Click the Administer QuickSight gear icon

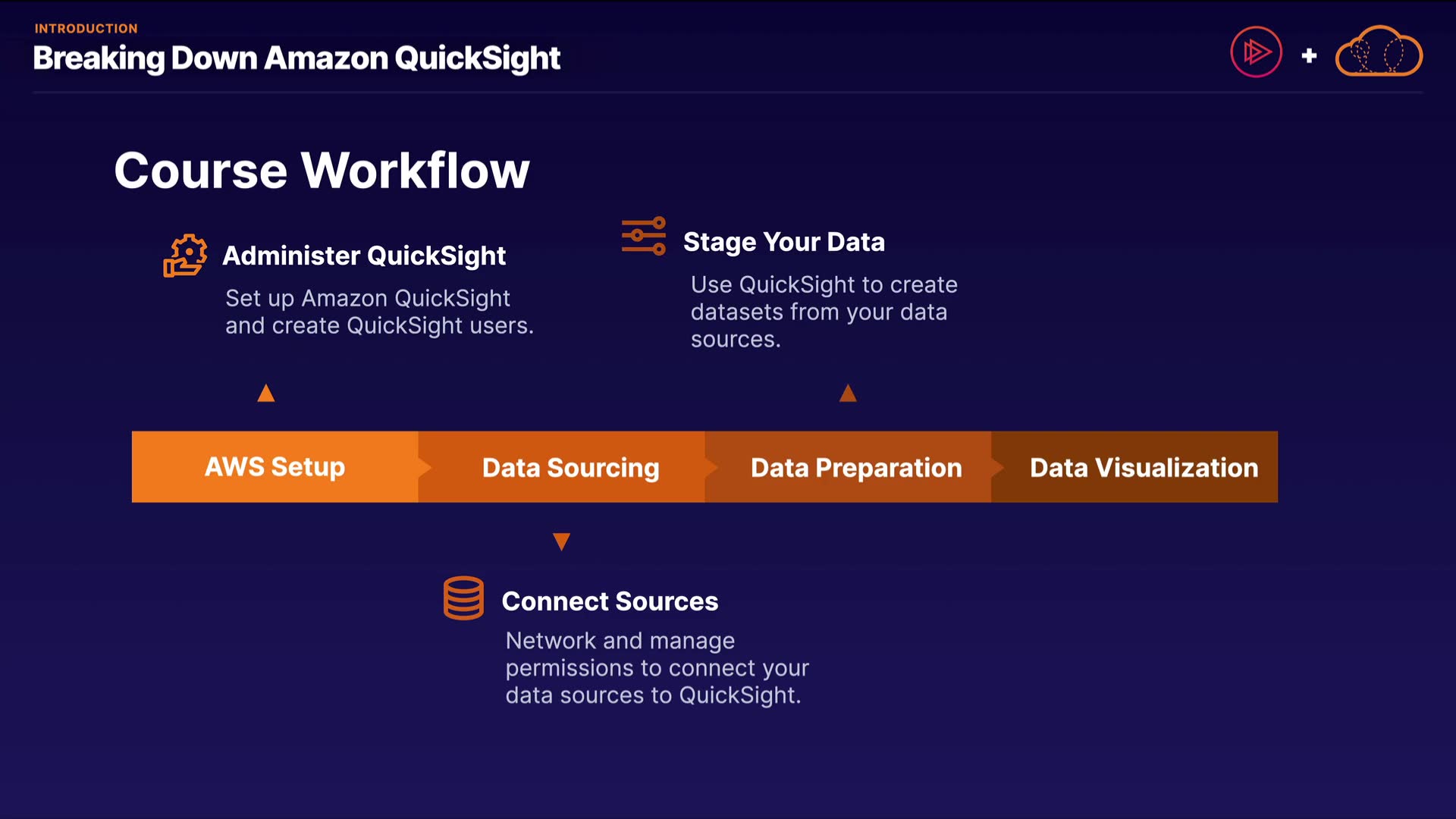tap(185, 256)
